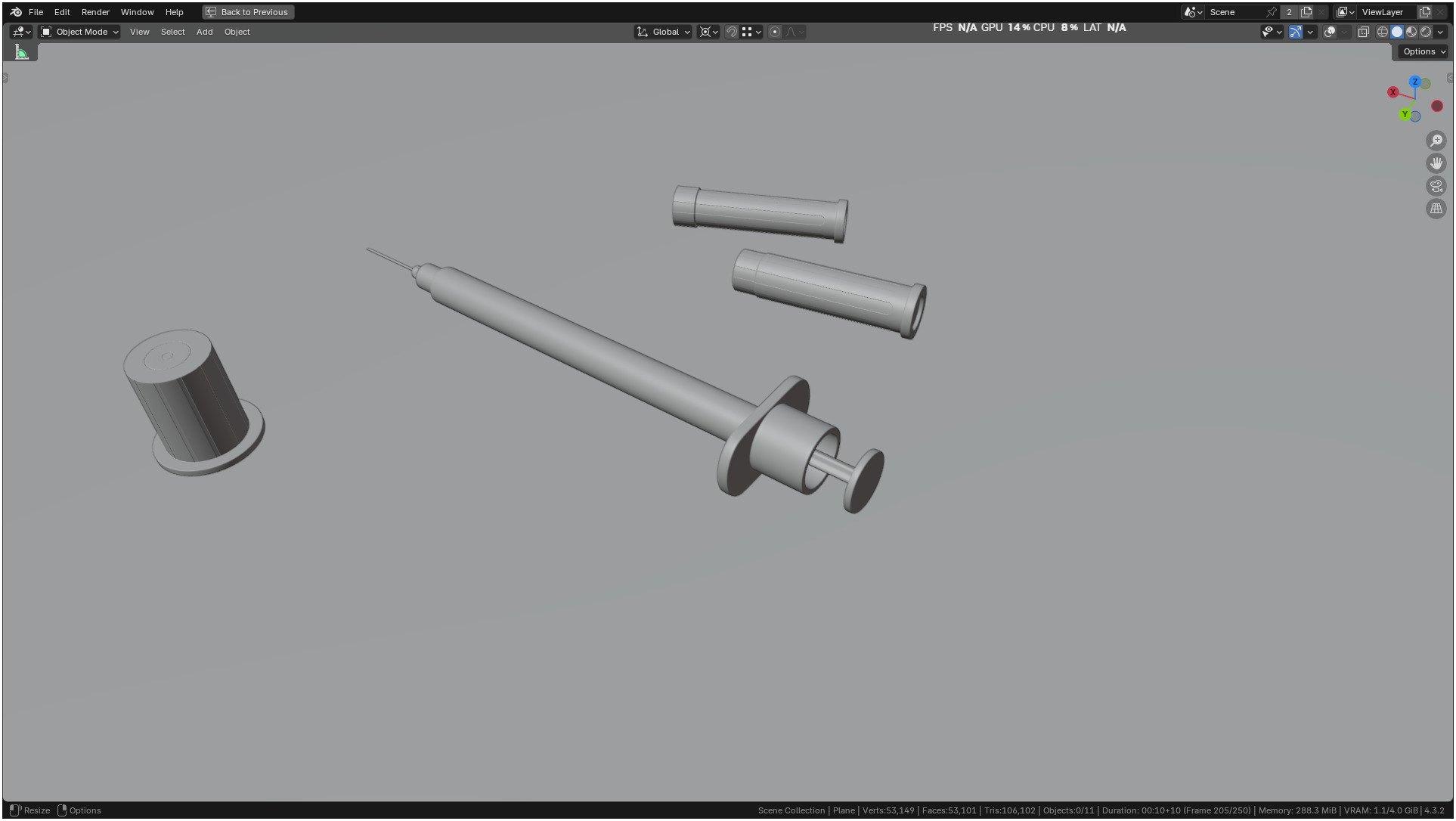Click the negative Y axis gizmo circle

click(1426, 84)
